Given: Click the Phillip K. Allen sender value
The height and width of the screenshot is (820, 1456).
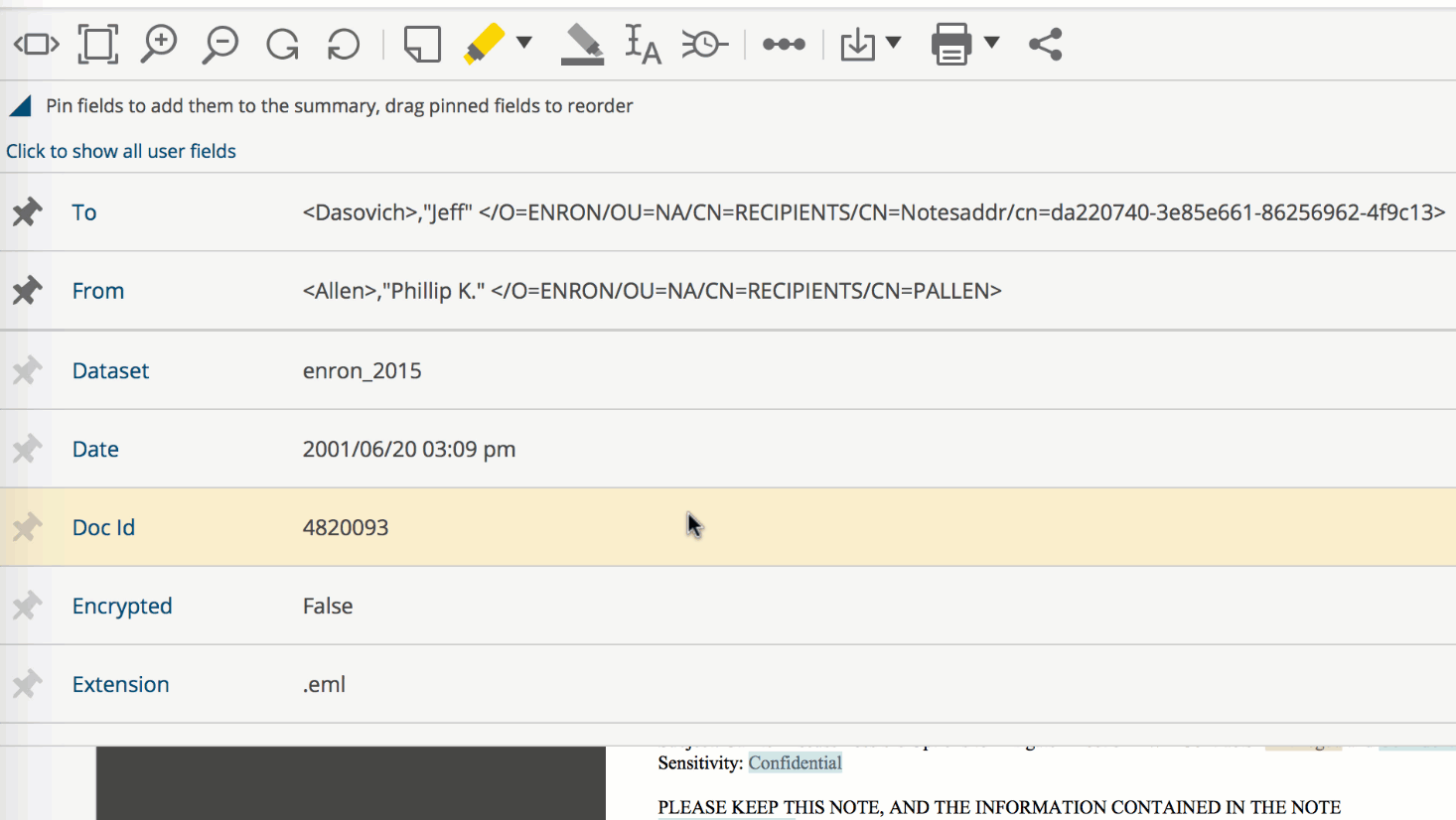Looking at the screenshot, I should (653, 291).
